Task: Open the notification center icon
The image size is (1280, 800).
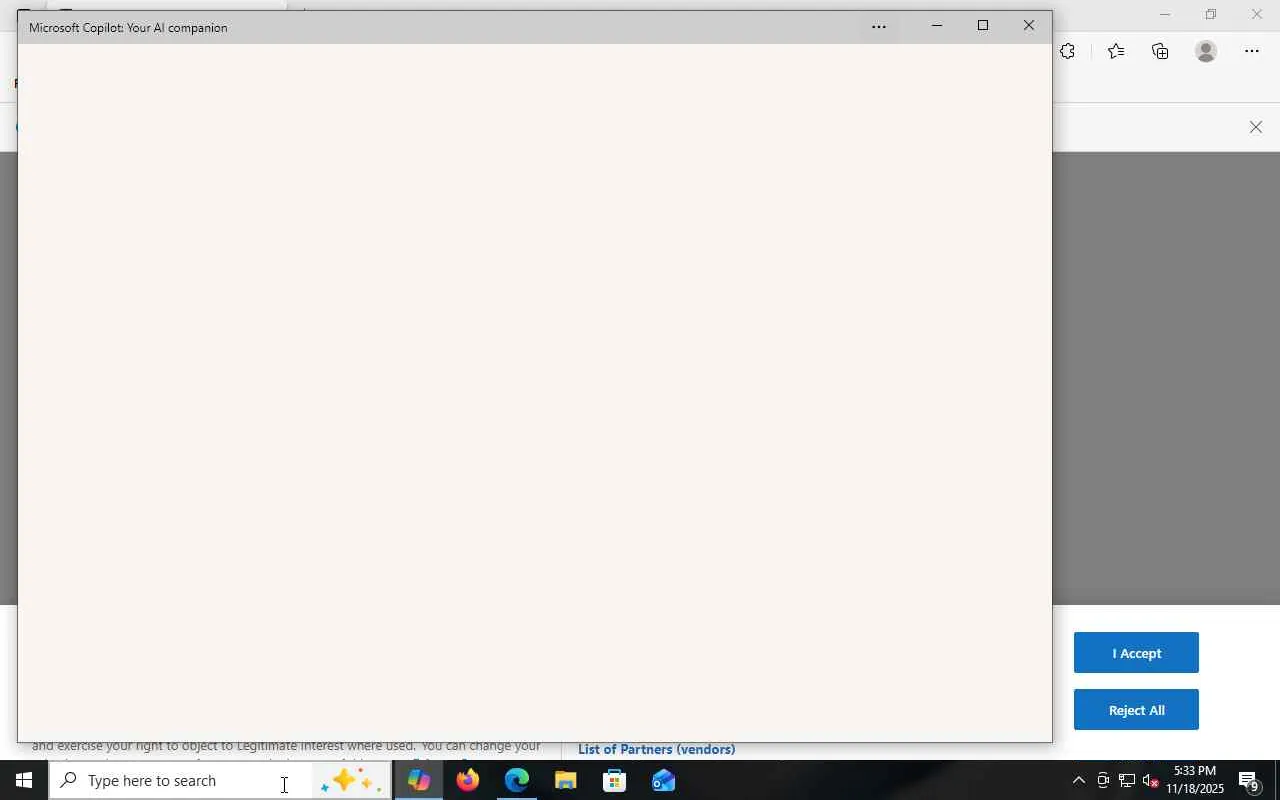Action: click(1249, 780)
